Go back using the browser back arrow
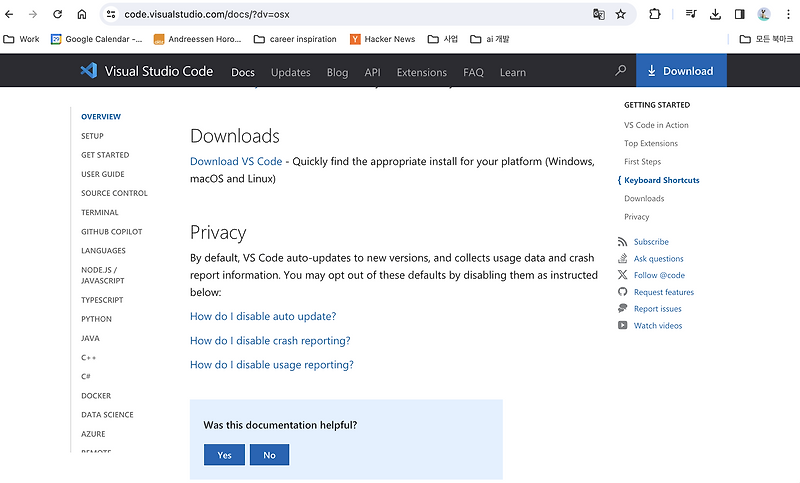Screen dimensions: 800x483 pos(9,14)
